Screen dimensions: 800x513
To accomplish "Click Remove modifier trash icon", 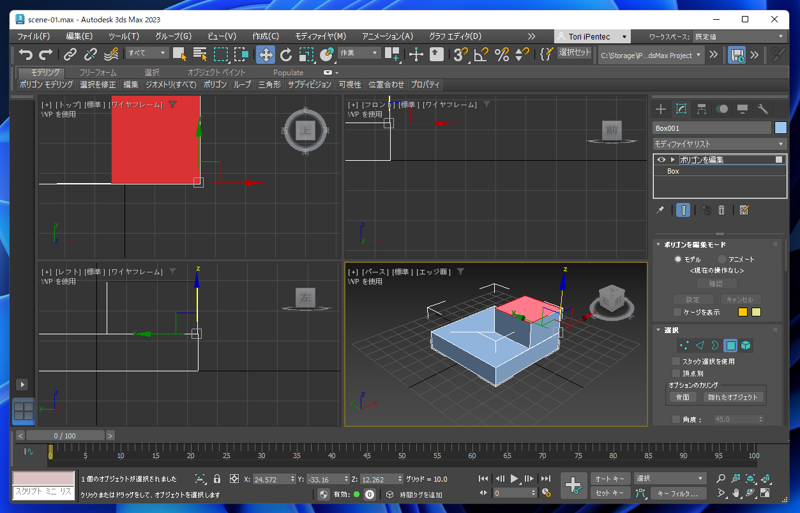I will tap(721, 210).
